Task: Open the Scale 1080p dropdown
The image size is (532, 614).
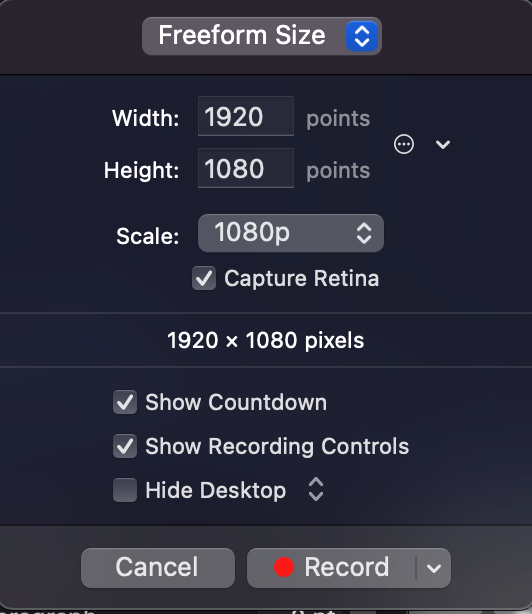Action: (291, 233)
